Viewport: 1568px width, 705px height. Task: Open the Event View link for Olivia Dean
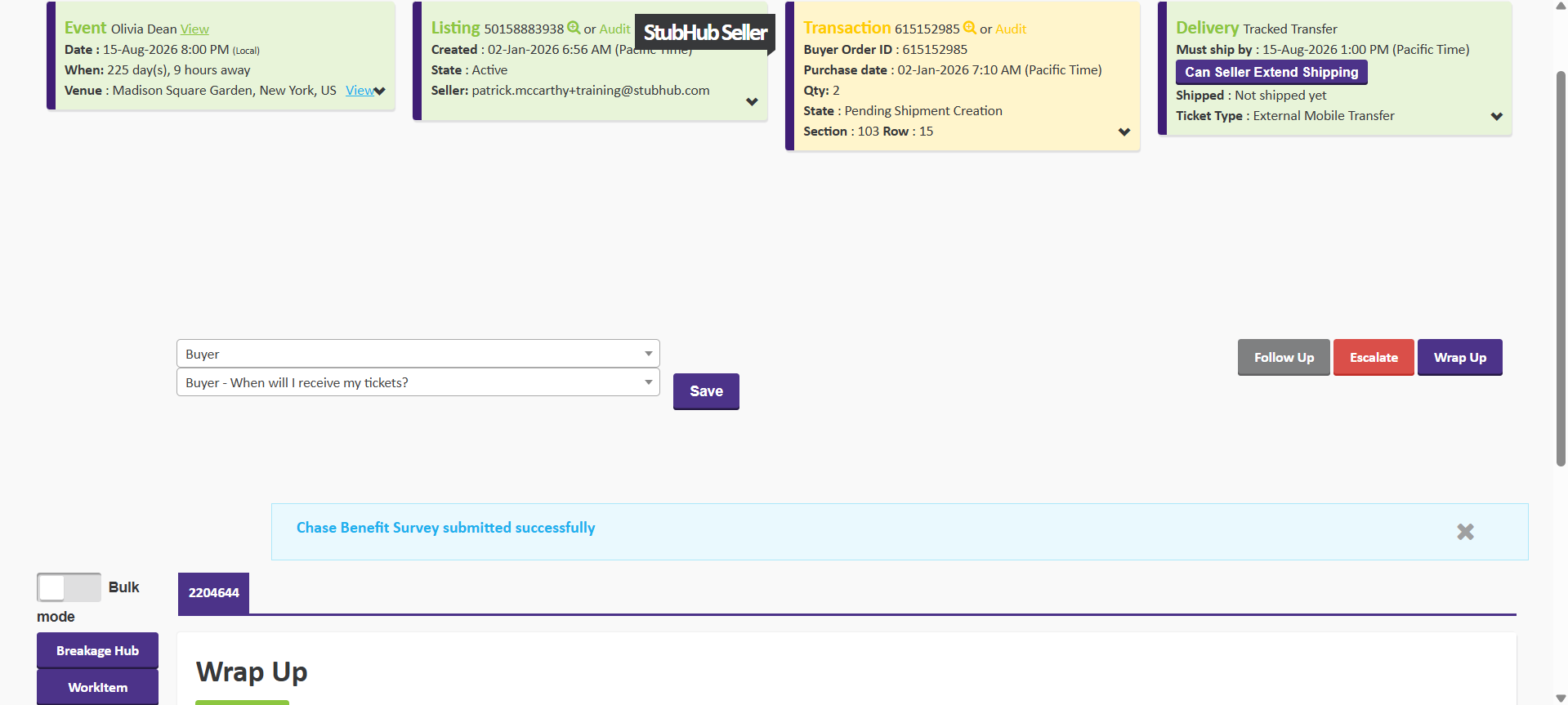point(194,29)
